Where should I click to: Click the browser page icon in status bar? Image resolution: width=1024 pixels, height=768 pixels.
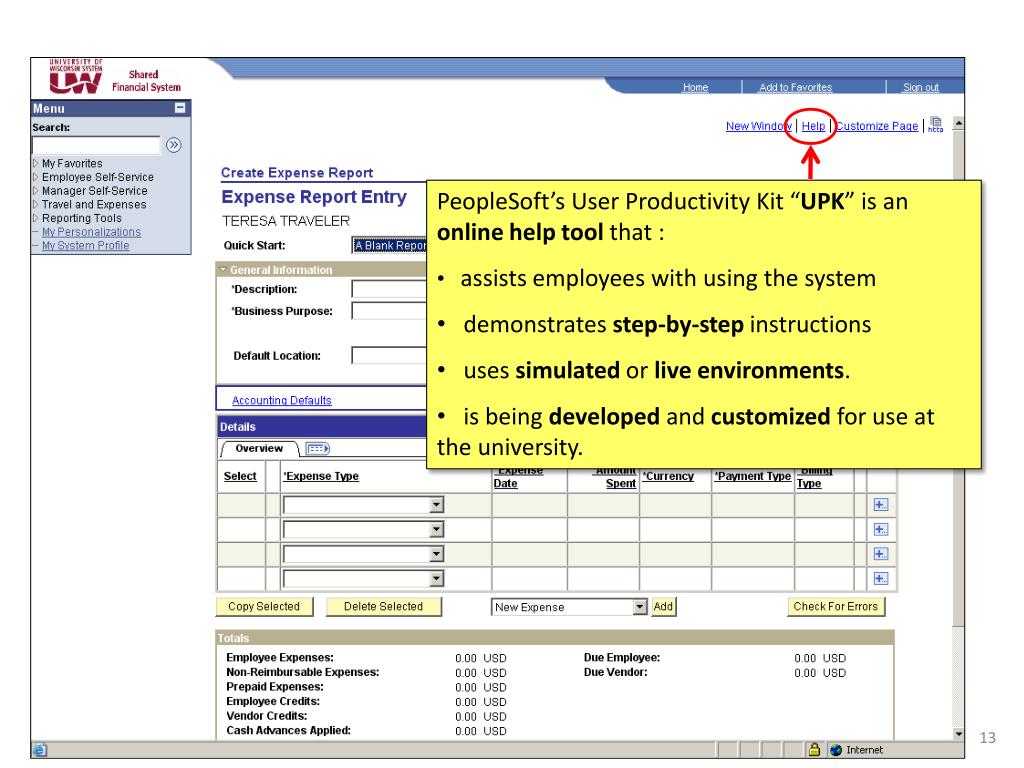click(39, 750)
